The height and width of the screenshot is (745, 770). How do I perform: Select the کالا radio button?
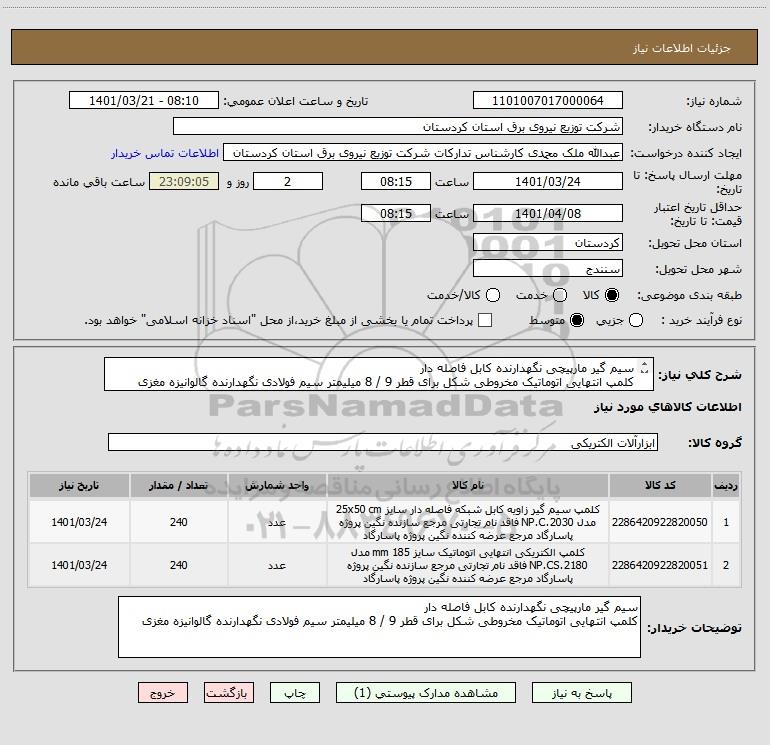(612, 295)
